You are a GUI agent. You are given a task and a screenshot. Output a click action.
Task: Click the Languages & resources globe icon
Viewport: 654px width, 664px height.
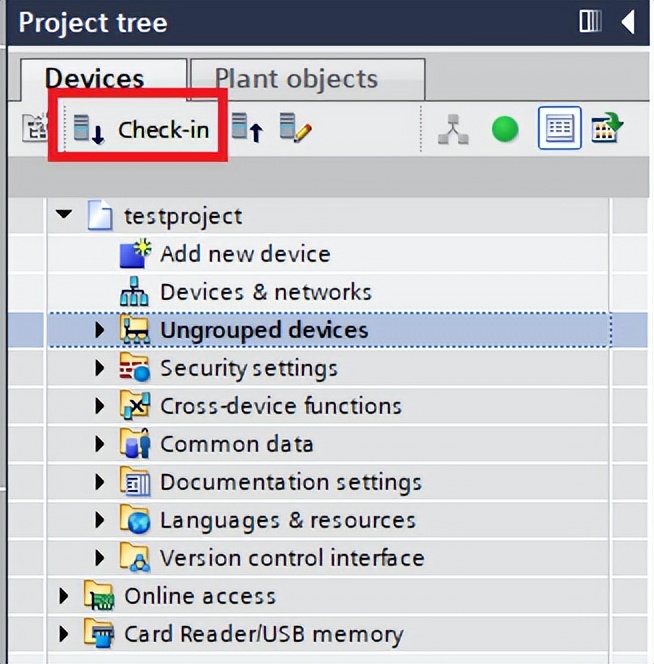[135, 519]
